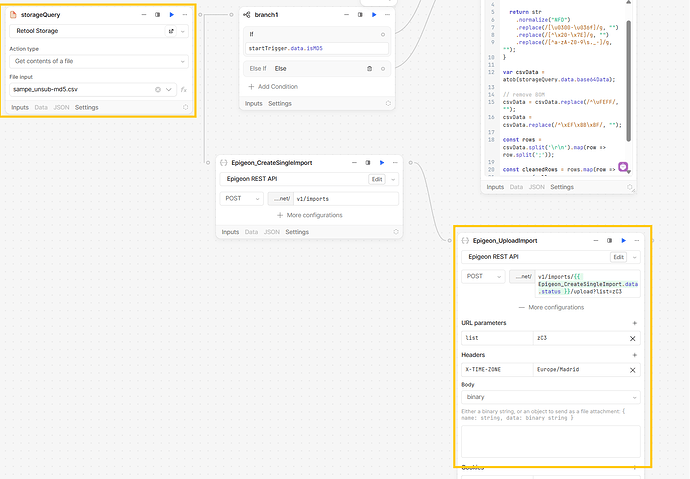The image size is (690, 479).
Task: Collapse the Epigeon_CreateSingleImport block
Action: tap(354, 162)
